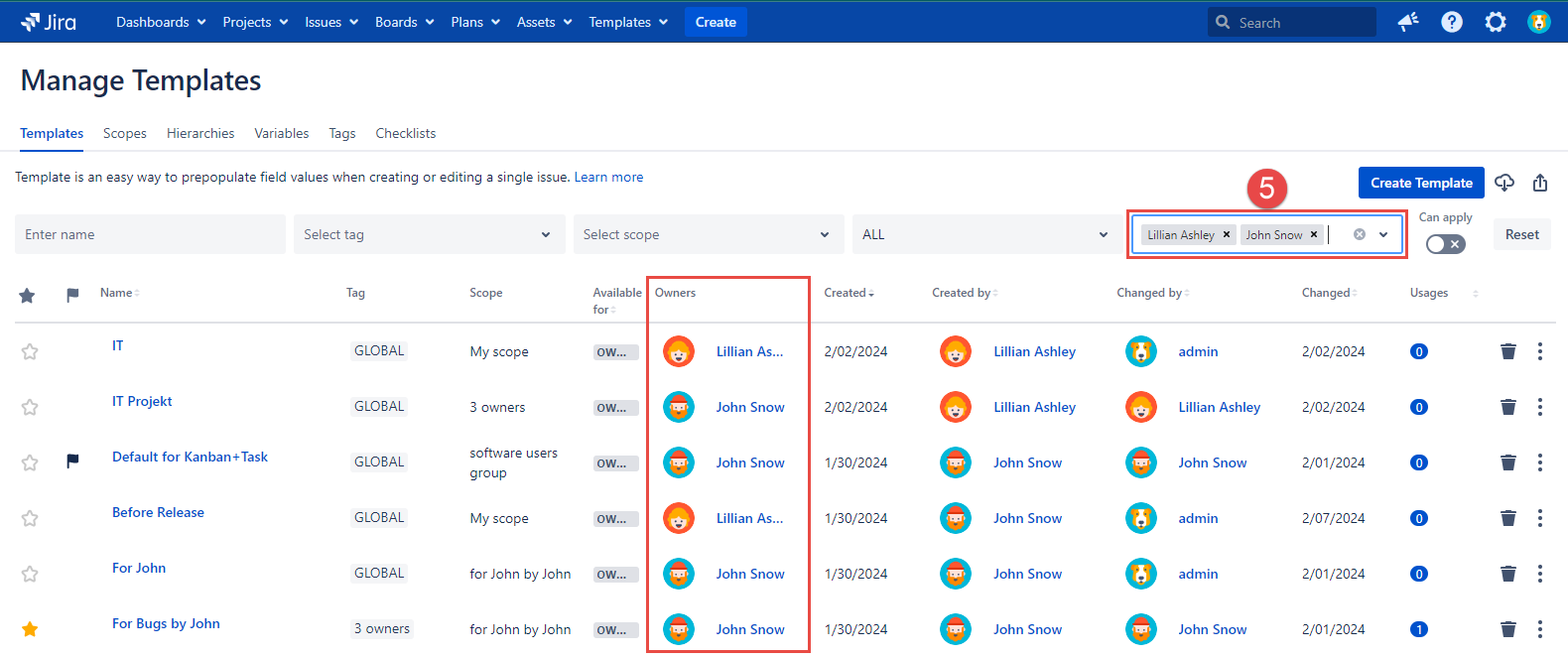1568x658 pixels.
Task: Clear all selected owners in filter
Action: (1360, 235)
